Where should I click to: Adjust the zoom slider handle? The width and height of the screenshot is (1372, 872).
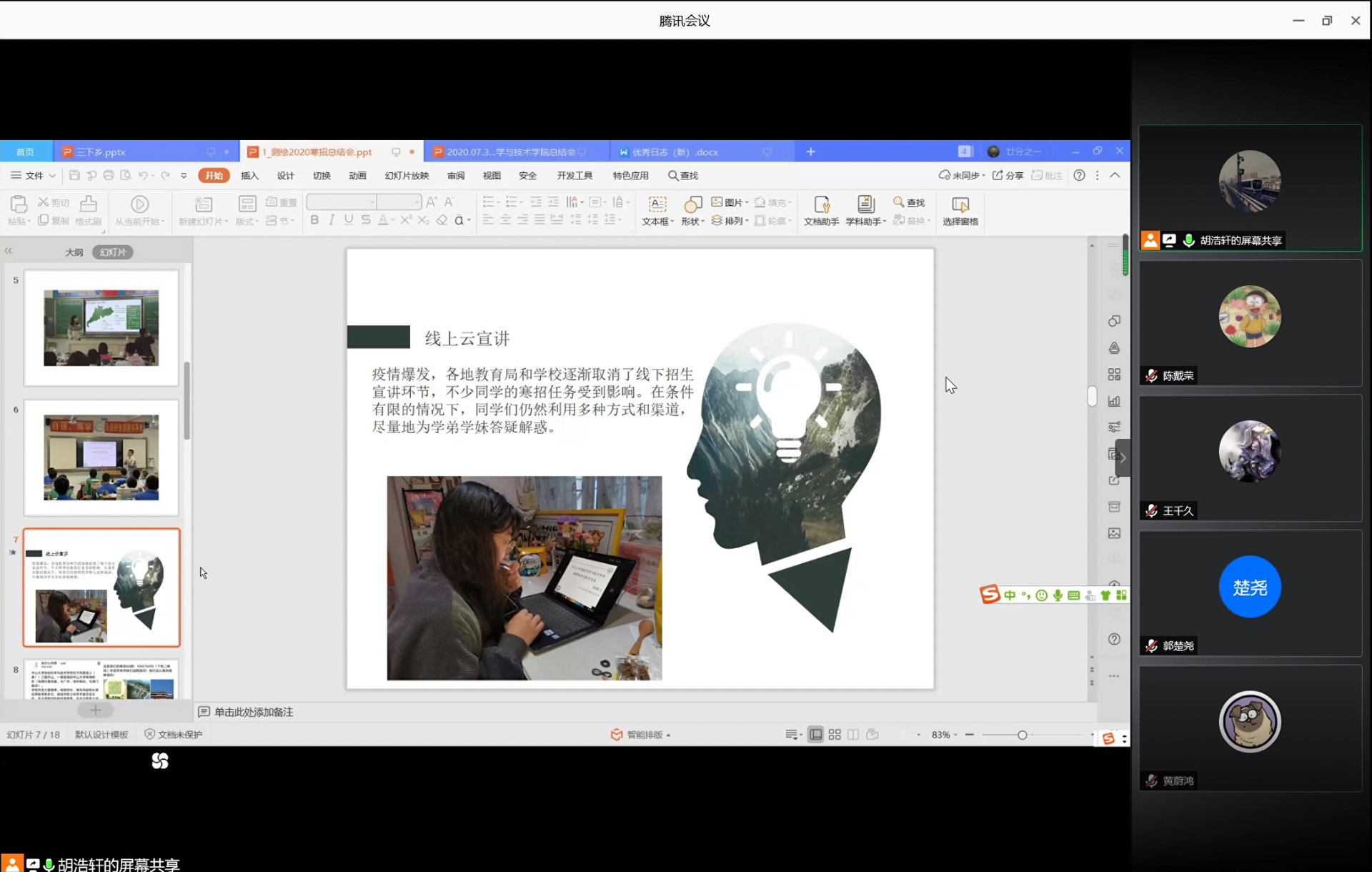pos(1022,735)
